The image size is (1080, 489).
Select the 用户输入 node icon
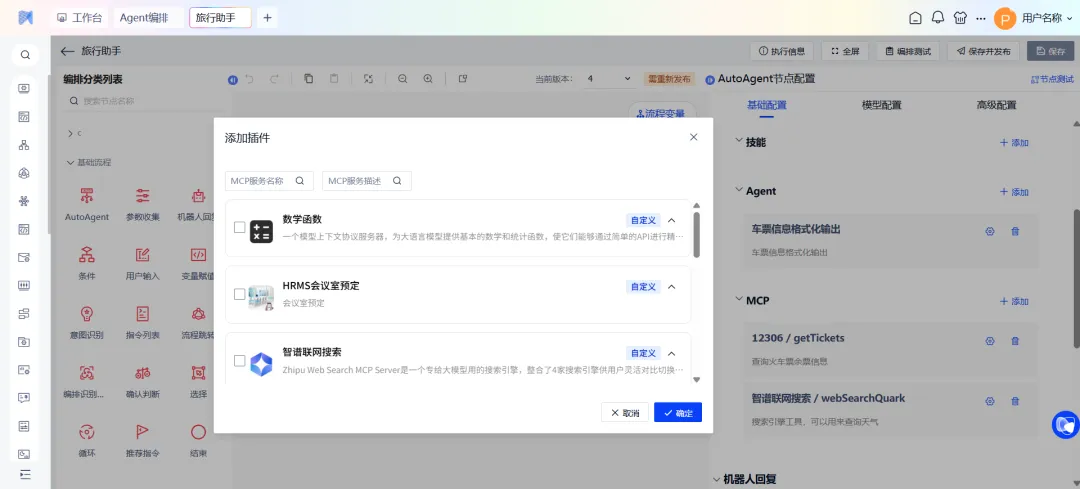pos(143,255)
